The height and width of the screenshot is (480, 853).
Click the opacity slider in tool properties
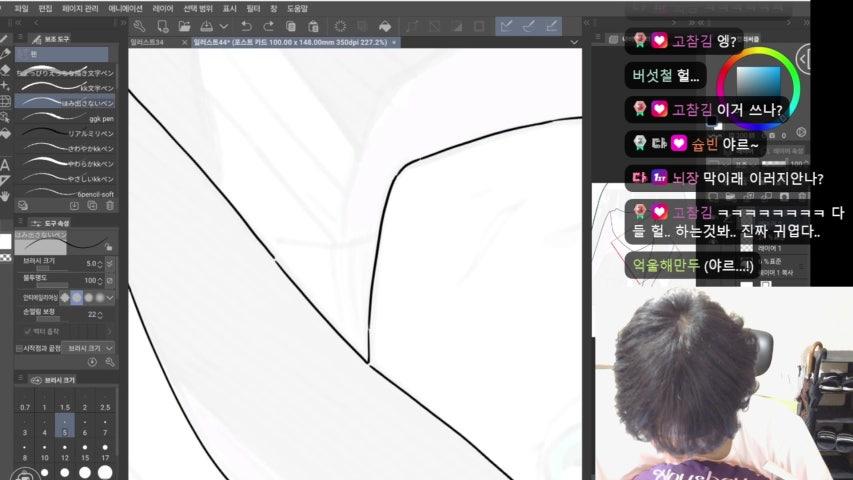coord(52,285)
